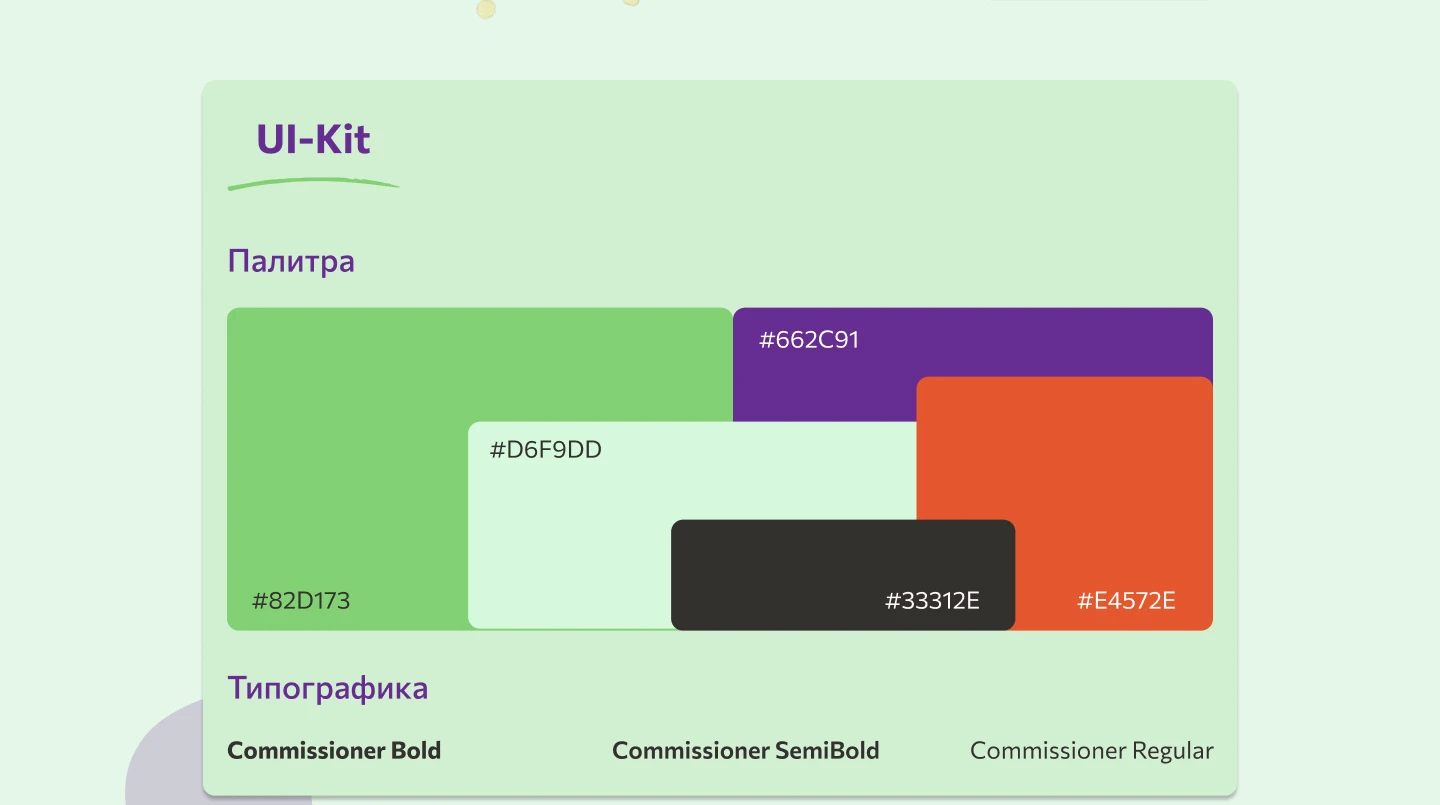Click the UI-Kit title
Screen dimensions: 1440x805
(313, 139)
